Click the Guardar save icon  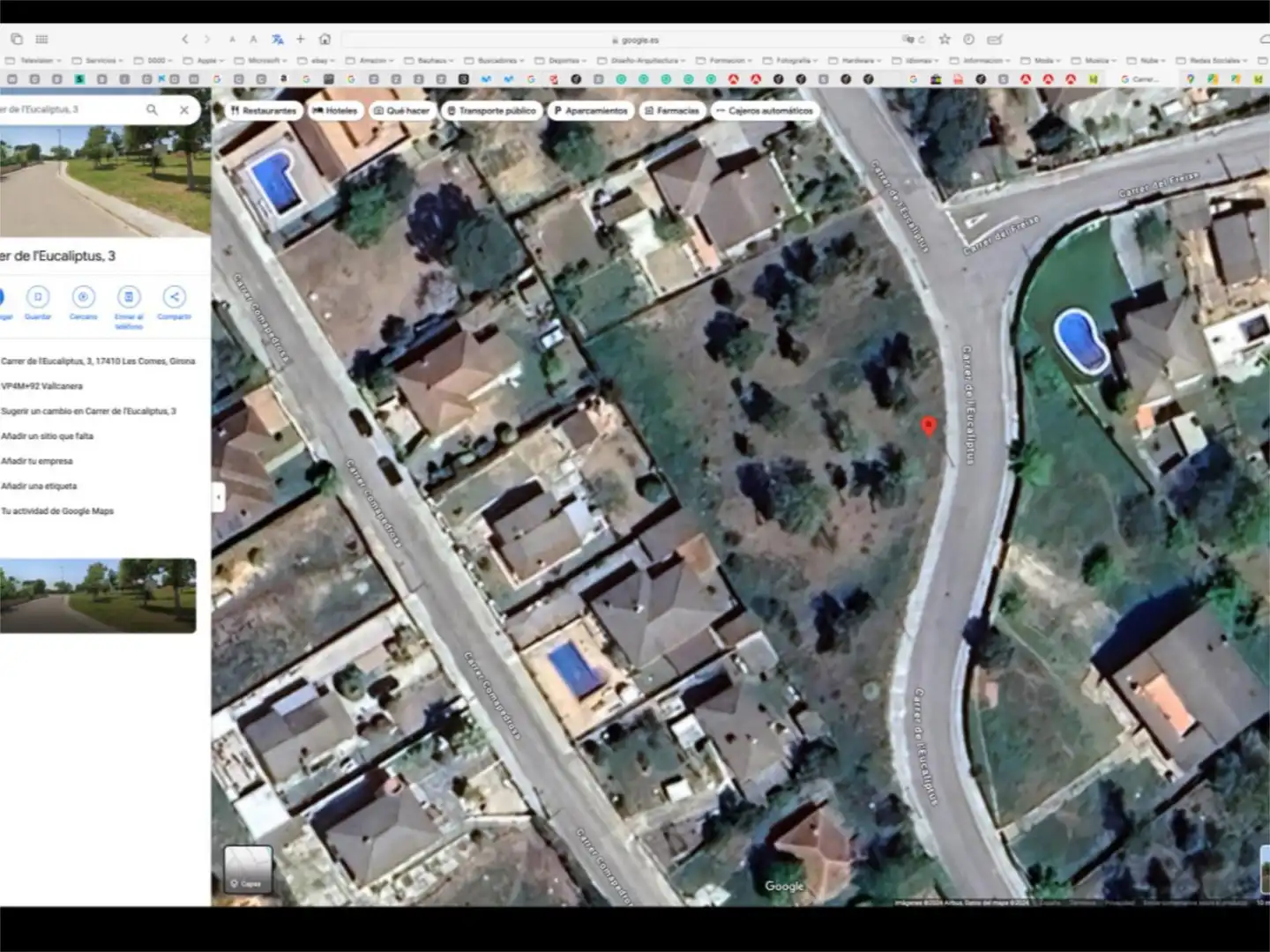click(38, 297)
